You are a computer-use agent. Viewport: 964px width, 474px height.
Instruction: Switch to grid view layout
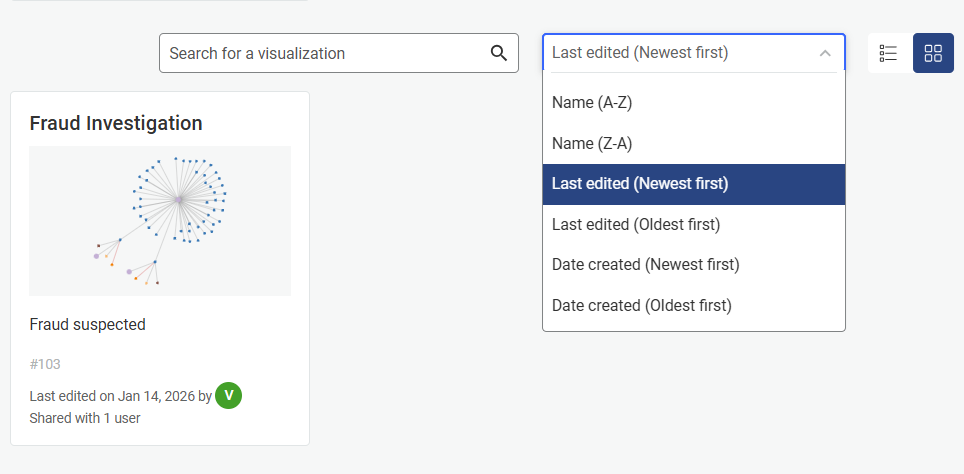933,53
